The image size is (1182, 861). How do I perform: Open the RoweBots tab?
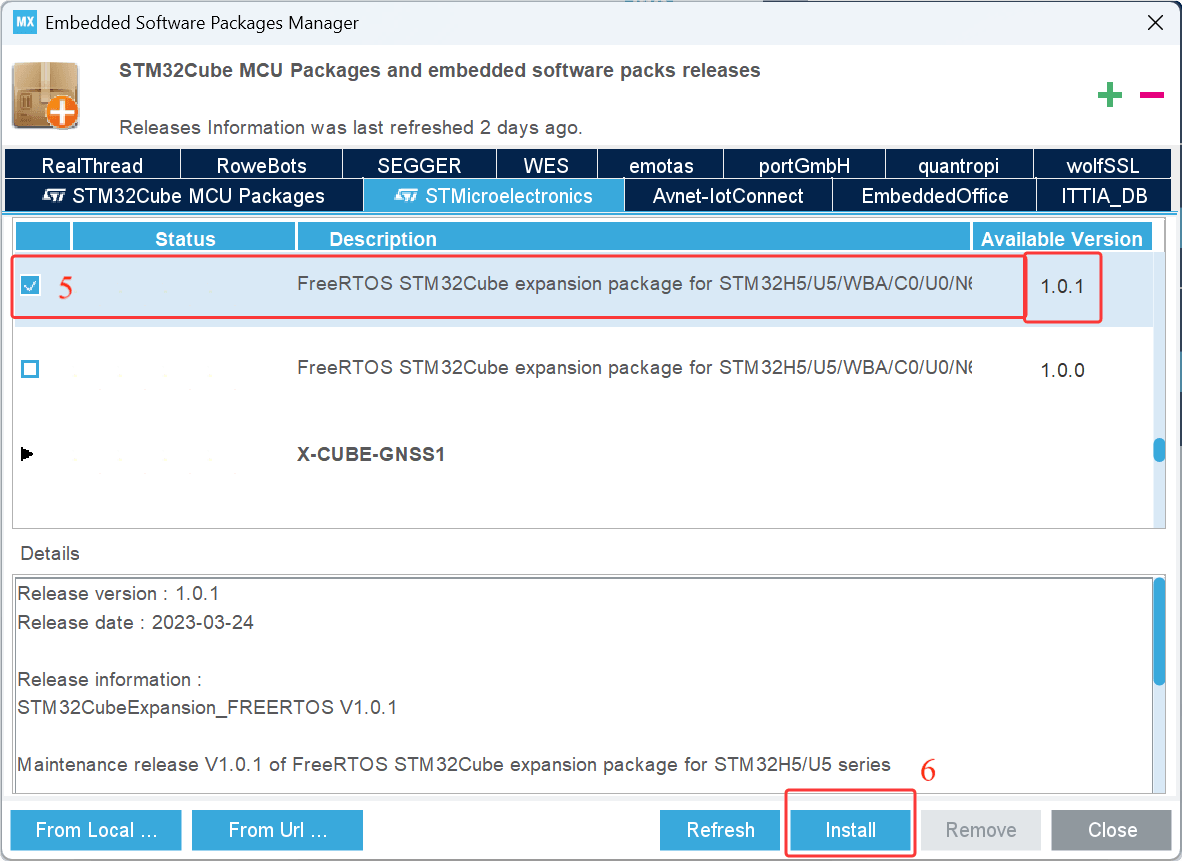262,165
